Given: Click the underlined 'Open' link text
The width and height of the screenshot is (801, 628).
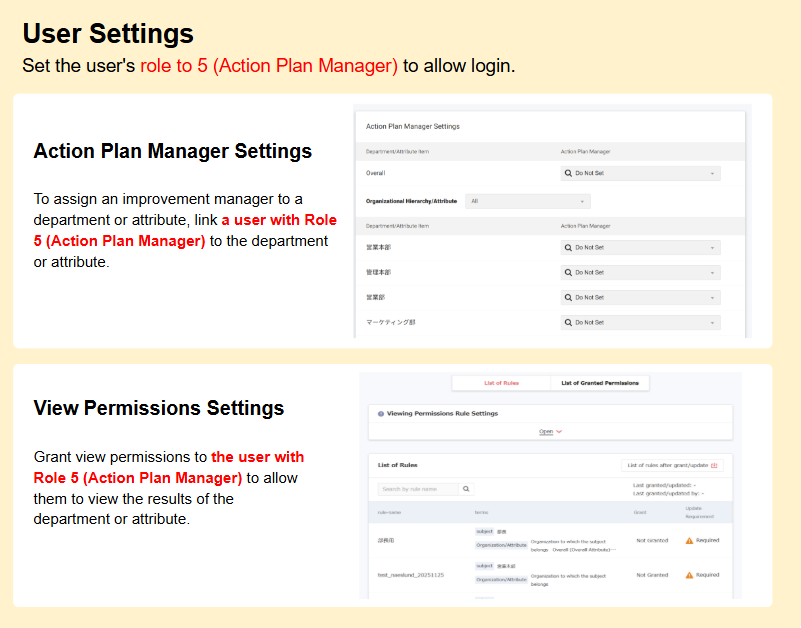Looking at the screenshot, I should (x=546, y=432).
